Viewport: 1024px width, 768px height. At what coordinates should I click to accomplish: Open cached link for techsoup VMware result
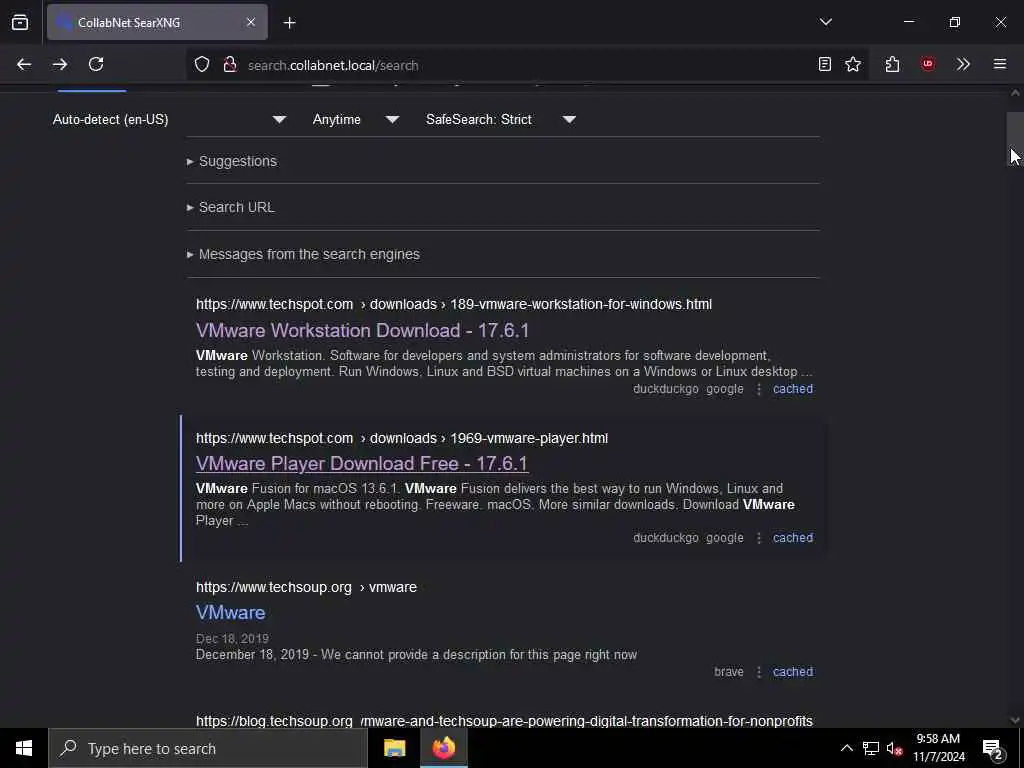tap(793, 671)
